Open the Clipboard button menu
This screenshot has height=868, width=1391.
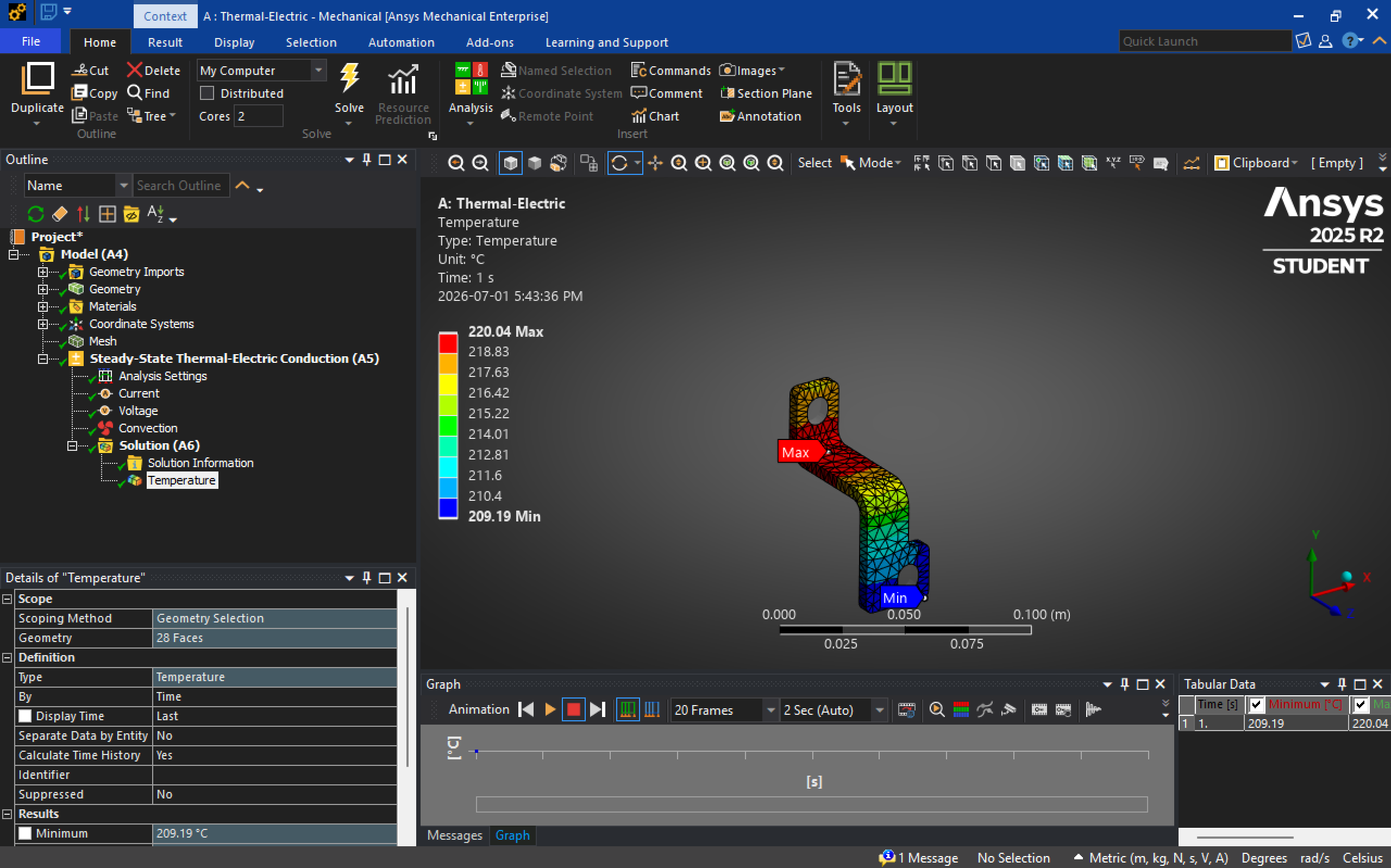click(x=1256, y=163)
